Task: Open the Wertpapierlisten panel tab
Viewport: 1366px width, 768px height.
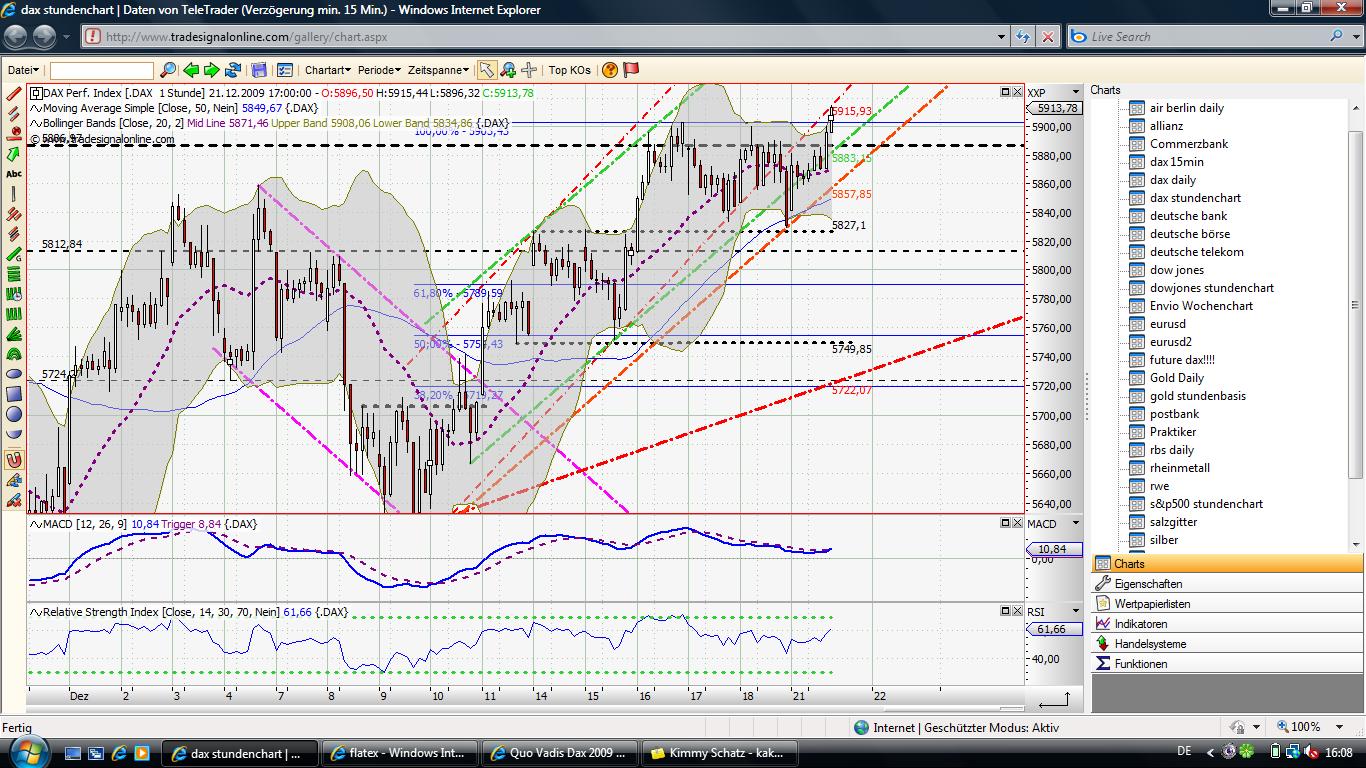Action: (1227, 604)
